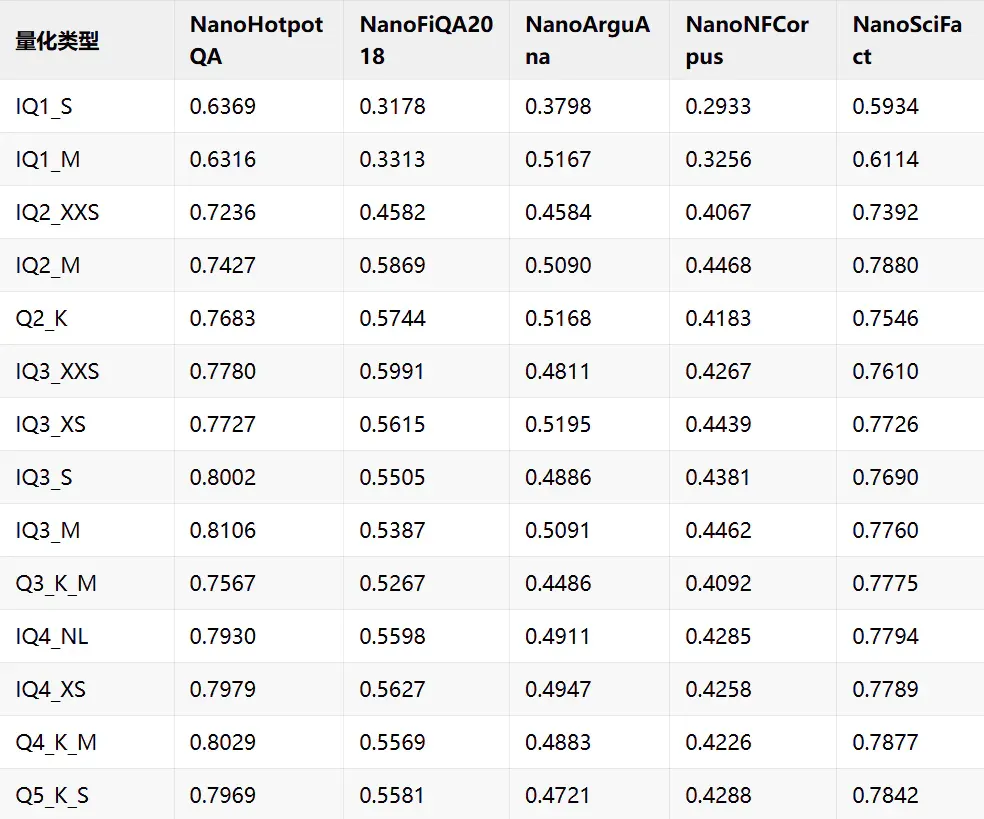Screen dimensions: 984x819
Task: Click the Q2_K row label
Action: (x=41, y=319)
